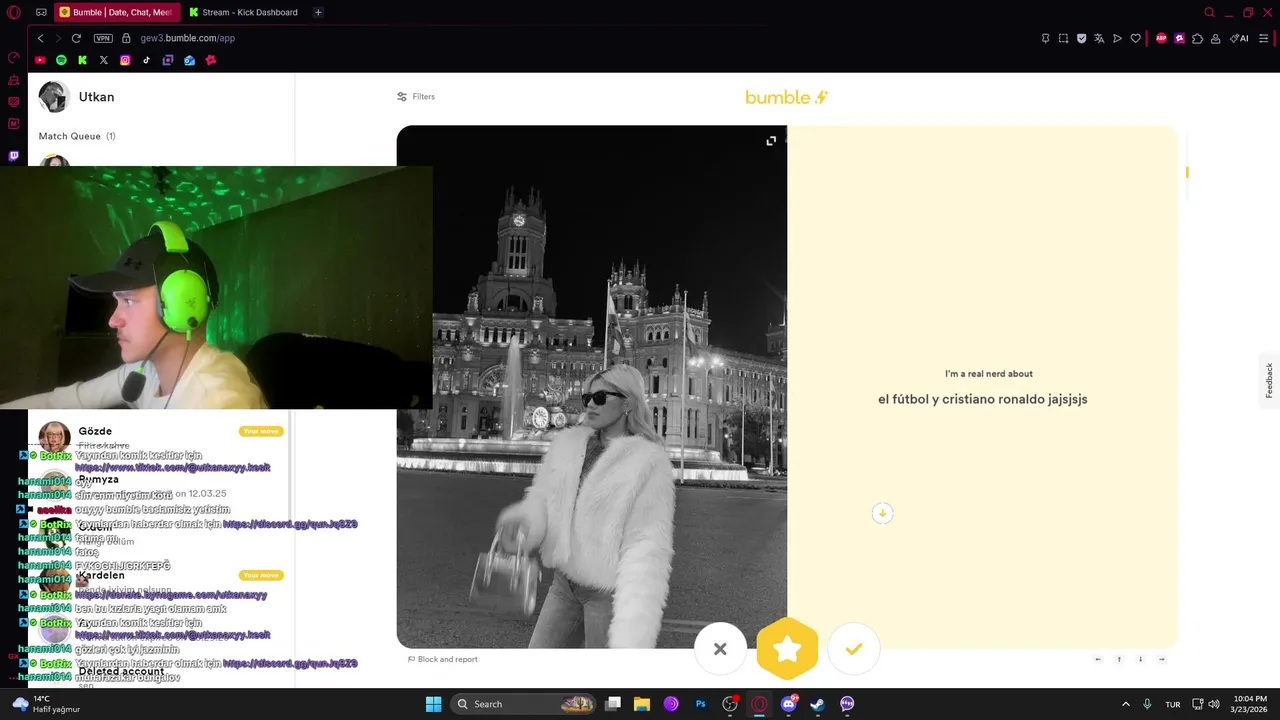Image resolution: width=1280 pixels, height=720 pixels.
Task: Click the pinboard pin icon in toolbar
Action: coord(1045,38)
